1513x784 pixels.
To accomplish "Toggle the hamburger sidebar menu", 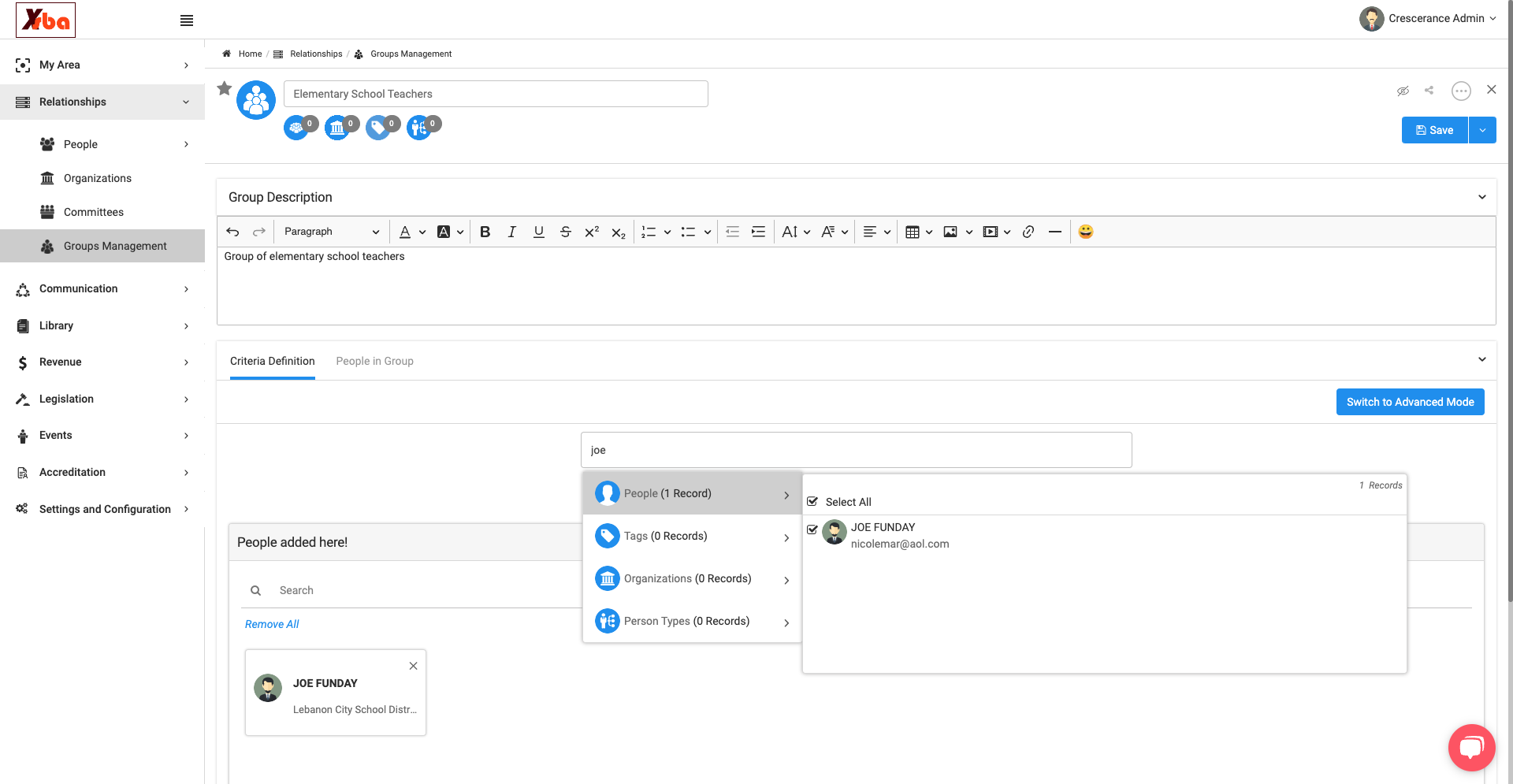I will coord(187,20).
